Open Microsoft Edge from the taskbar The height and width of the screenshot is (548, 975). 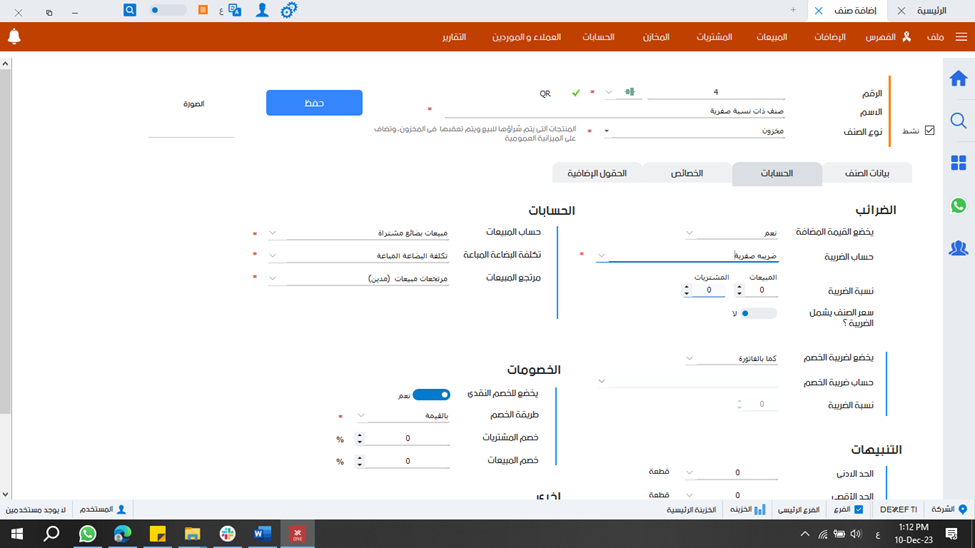tap(122, 534)
